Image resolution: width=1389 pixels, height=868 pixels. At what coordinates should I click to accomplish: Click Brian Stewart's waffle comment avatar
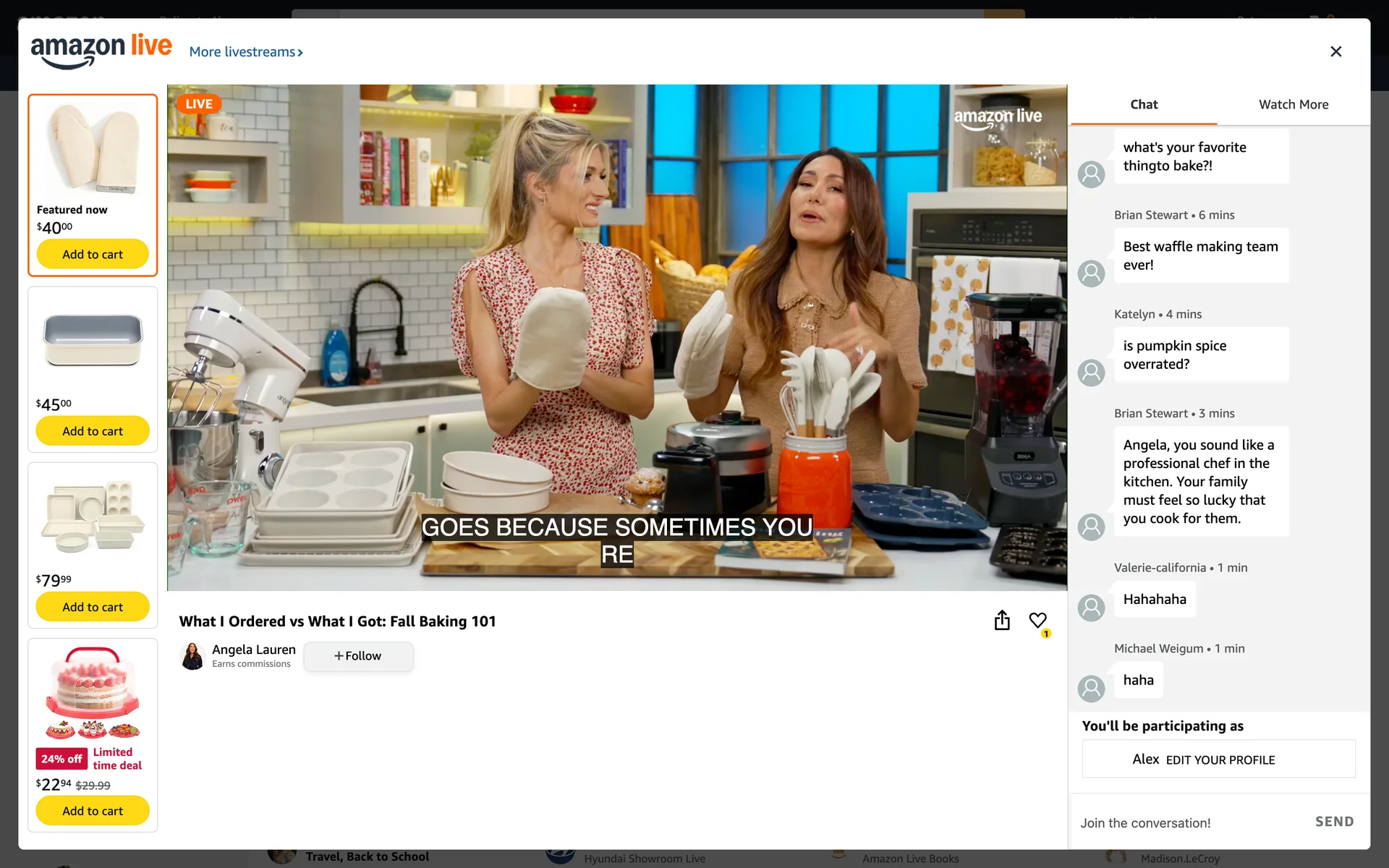(x=1091, y=273)
